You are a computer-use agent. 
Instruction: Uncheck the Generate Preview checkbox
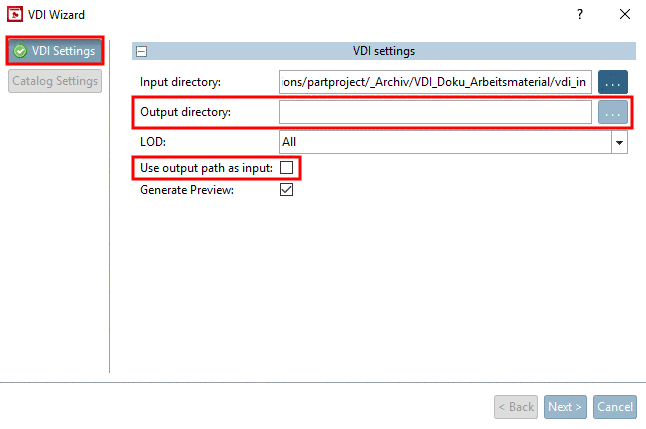286,190
